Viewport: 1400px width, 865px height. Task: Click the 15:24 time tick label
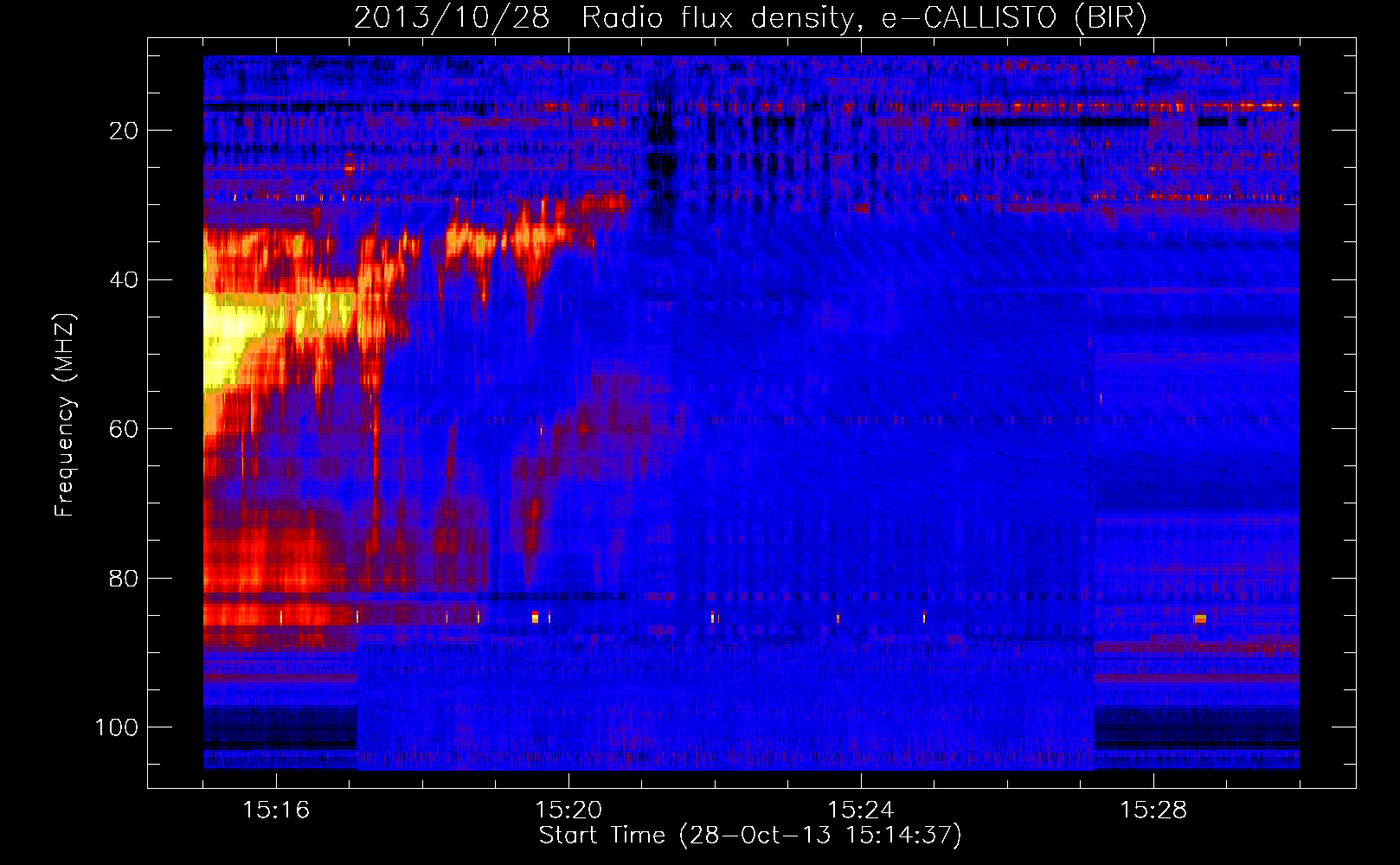(x=861, y=810)
